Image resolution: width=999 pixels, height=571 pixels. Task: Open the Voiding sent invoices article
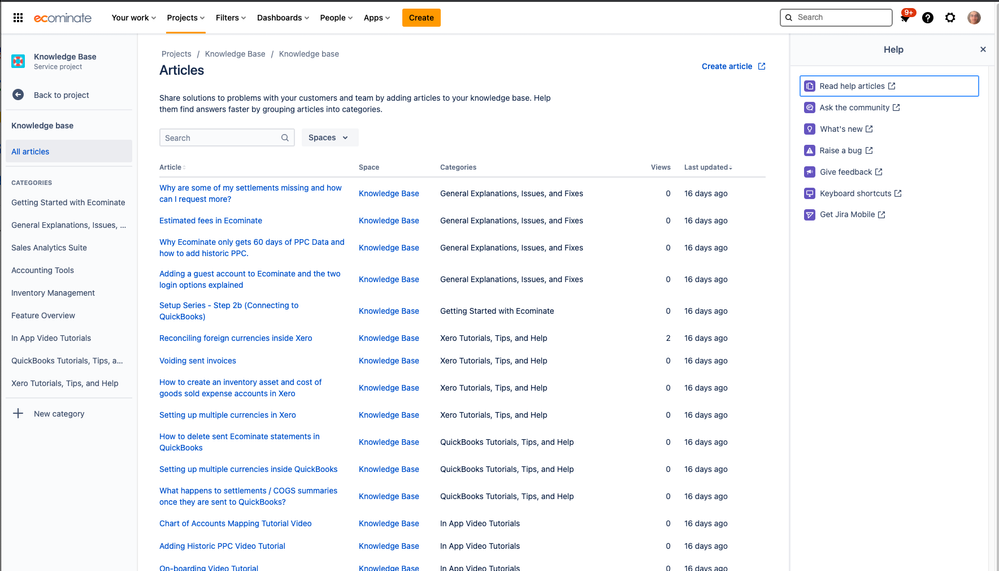(x=198, y=361)
